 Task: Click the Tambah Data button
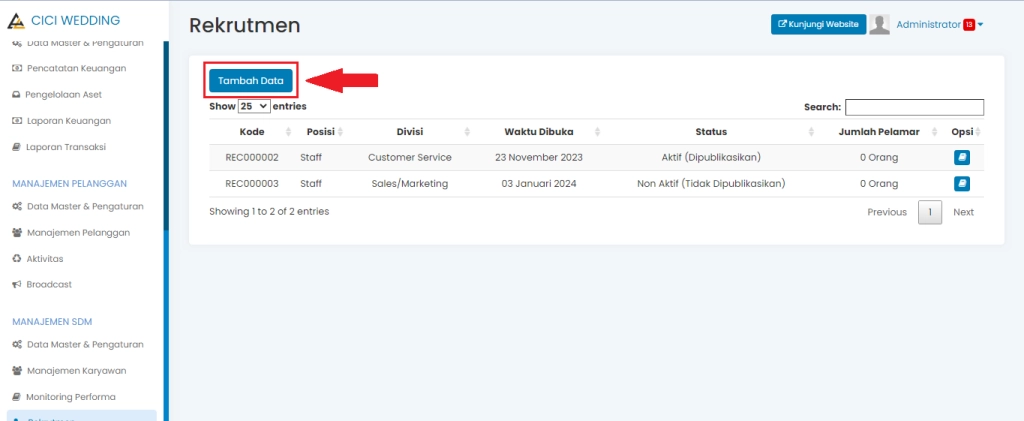[251, 81]
